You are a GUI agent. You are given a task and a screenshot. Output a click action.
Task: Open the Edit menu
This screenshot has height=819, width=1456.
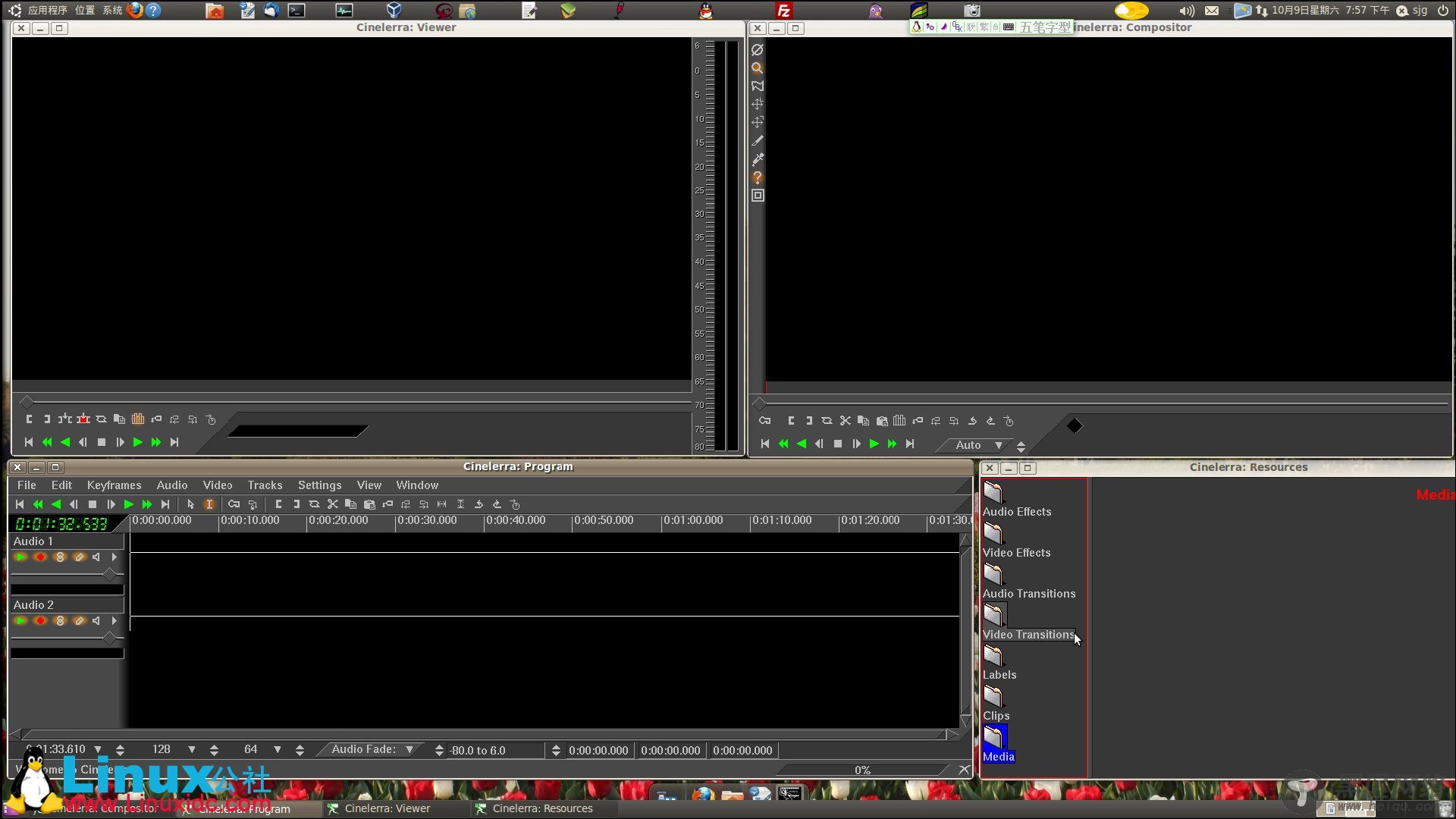(x=61, y=485)
